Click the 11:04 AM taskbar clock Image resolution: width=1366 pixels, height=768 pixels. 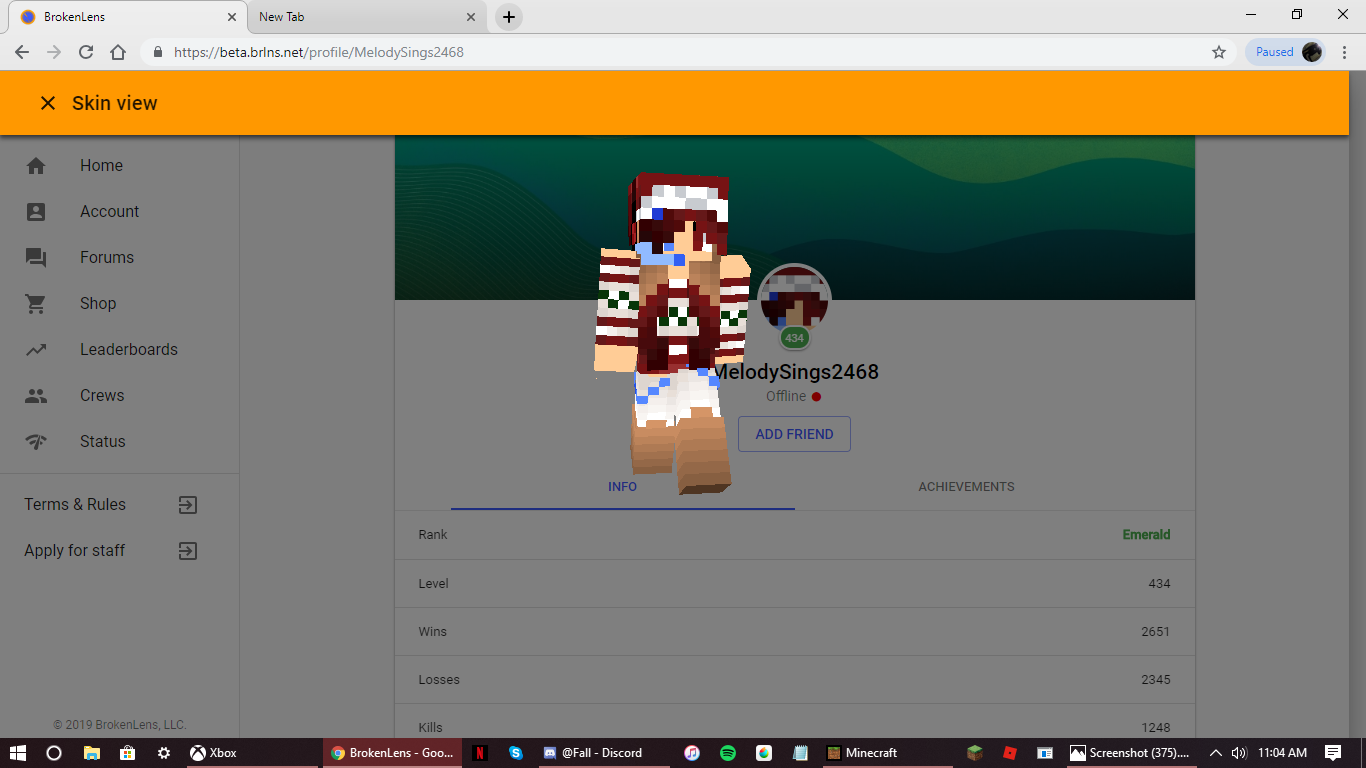(1282, 753)
